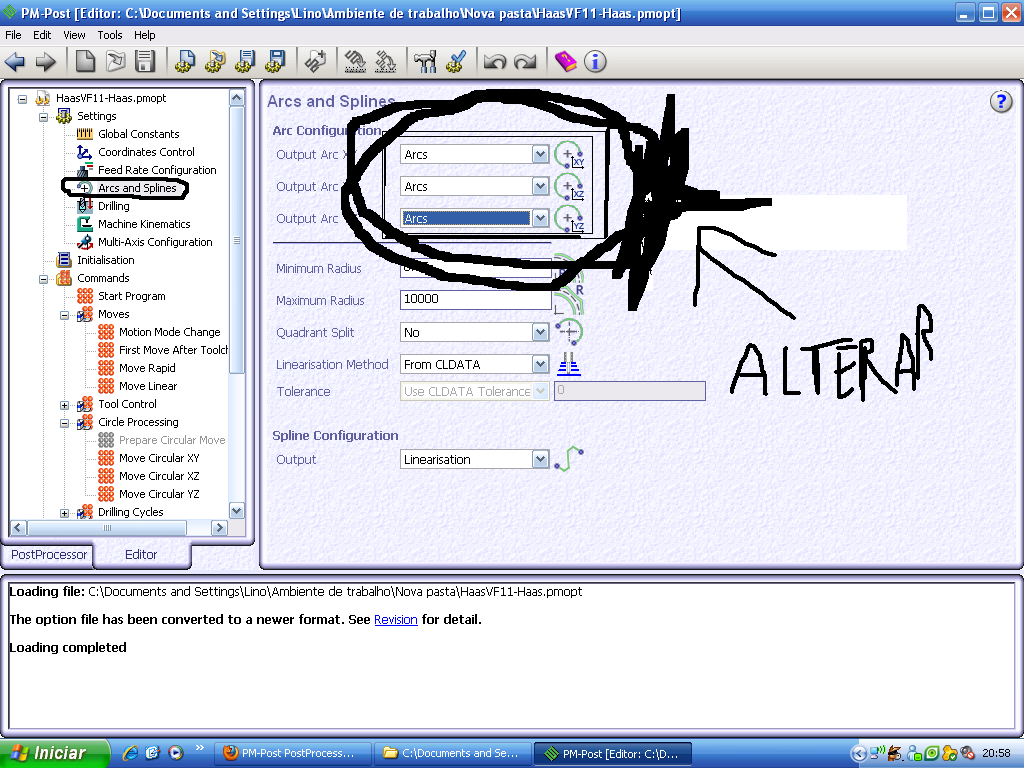The image size is (1024, 768).
Task: Click the XY plane arc icon
Action: point(569,155)
